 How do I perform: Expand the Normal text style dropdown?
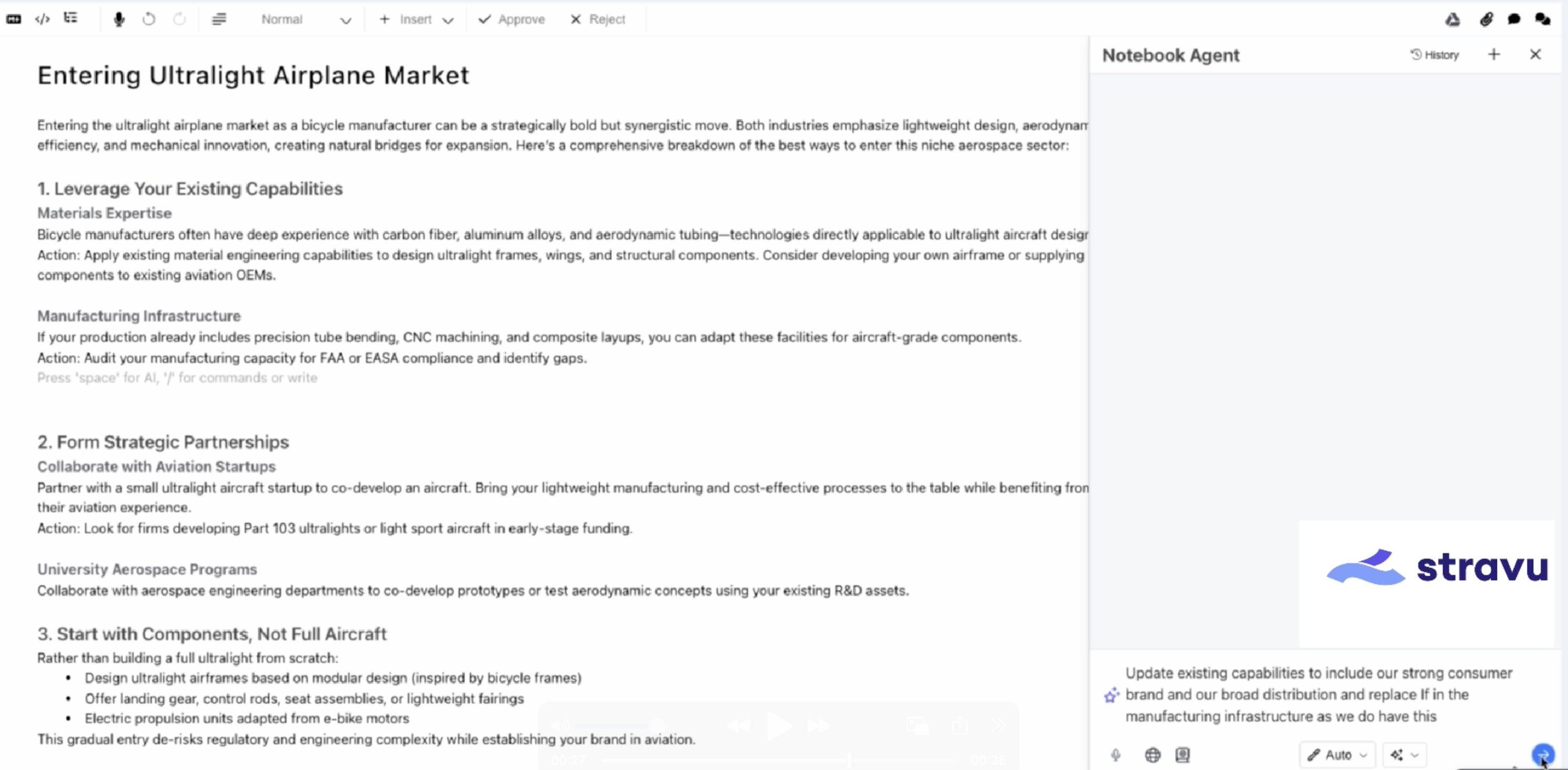(306, 19)
